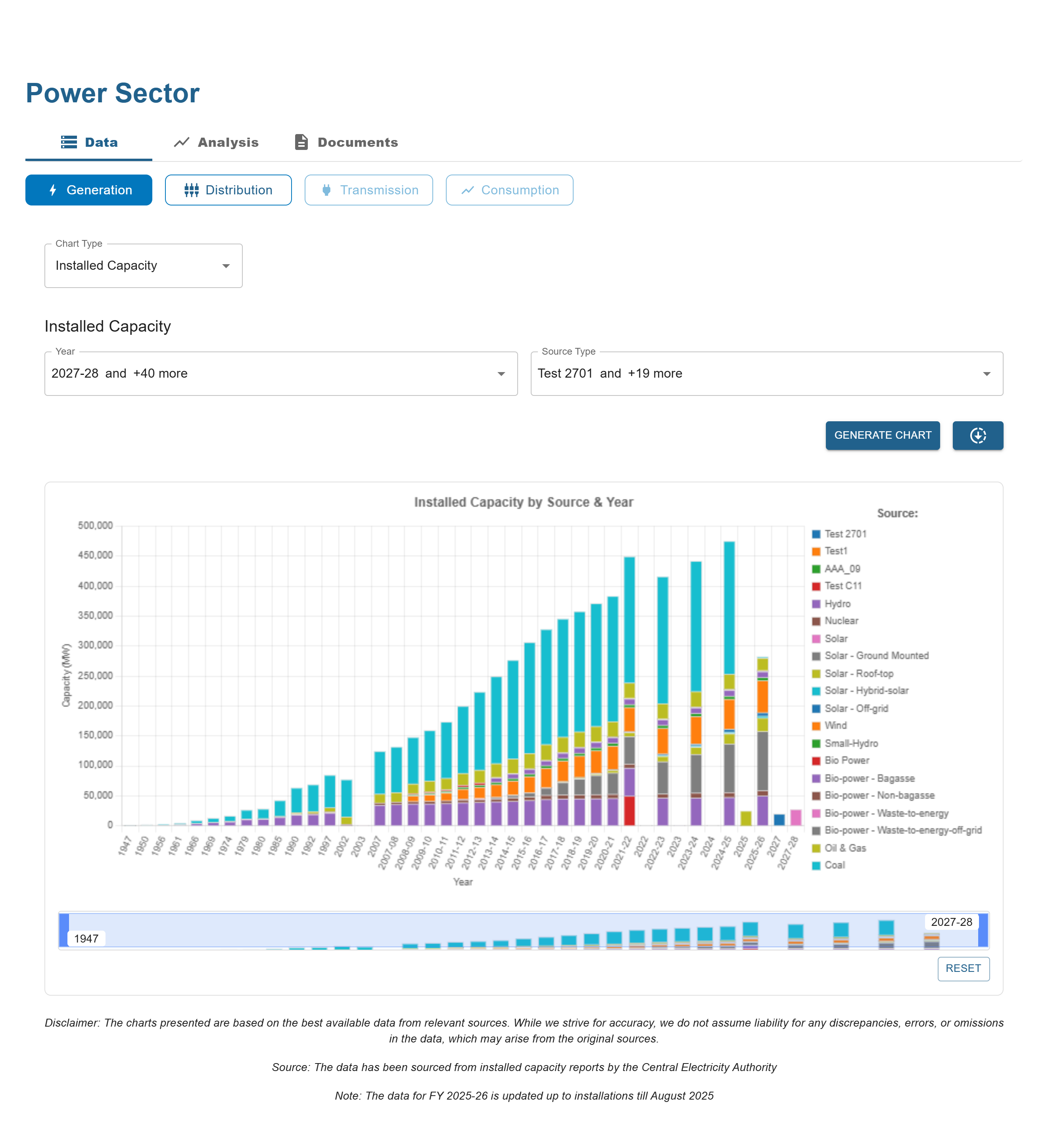Hide Solar - Roof-top legend series

point(859,674)
